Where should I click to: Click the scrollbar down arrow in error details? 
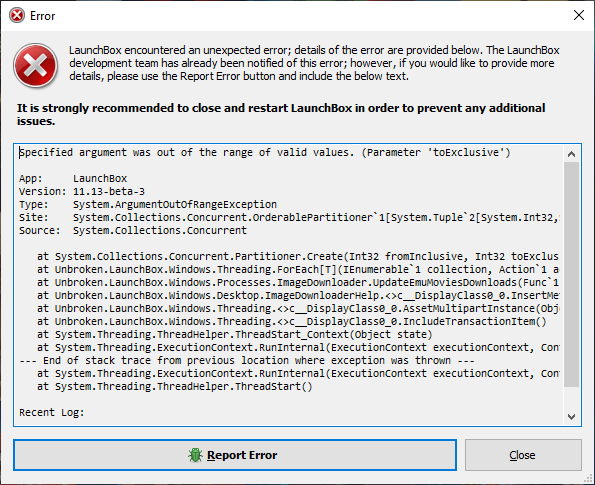(571, 417)
